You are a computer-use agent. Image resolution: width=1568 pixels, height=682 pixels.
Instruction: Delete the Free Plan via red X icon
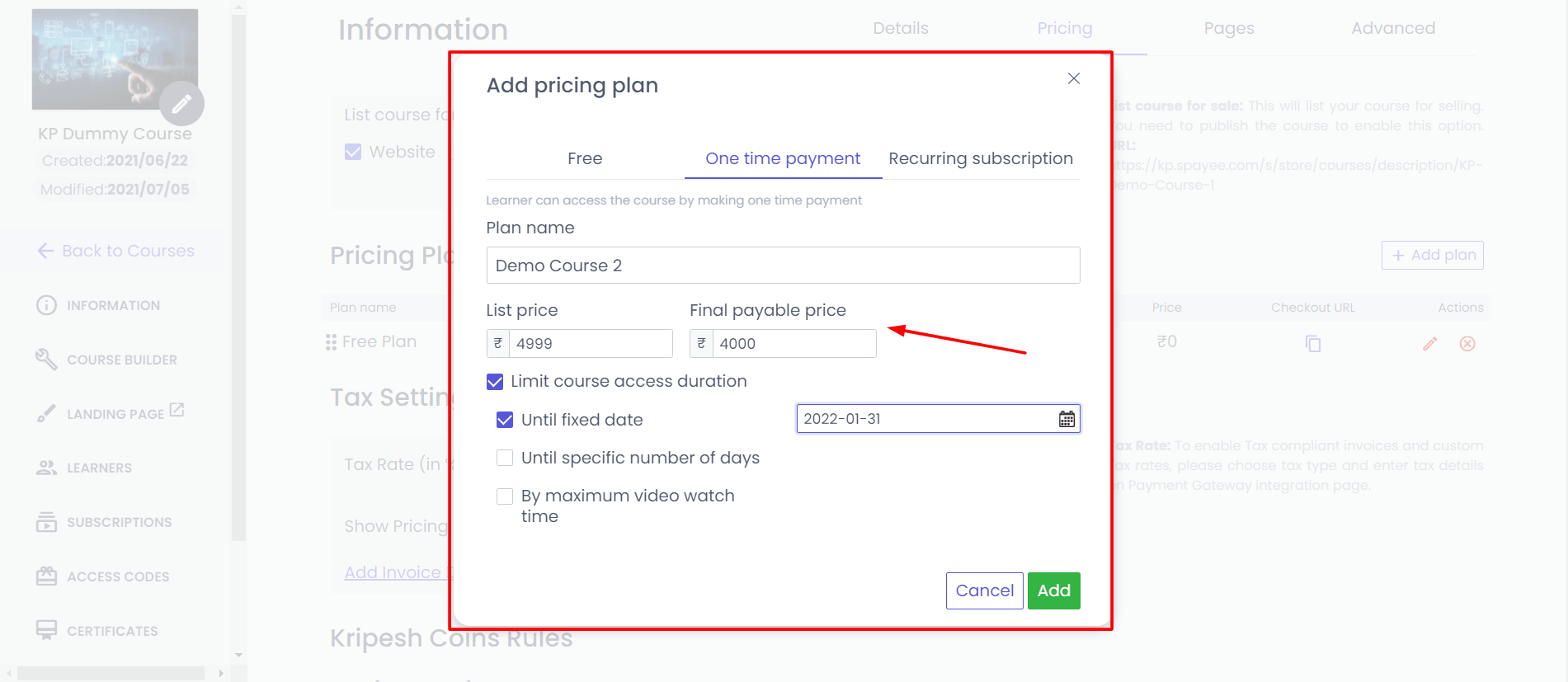click(1467, 343)
